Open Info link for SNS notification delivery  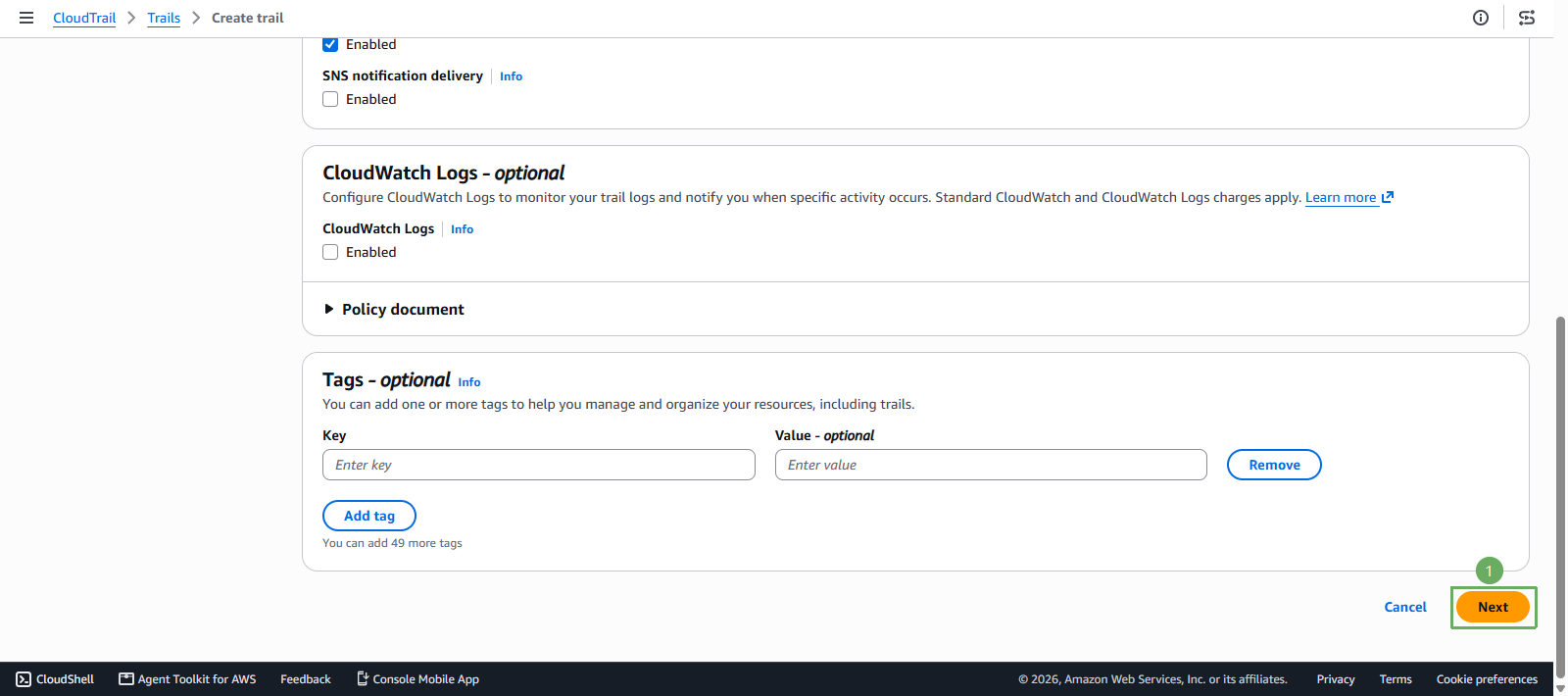pos(511,76)
